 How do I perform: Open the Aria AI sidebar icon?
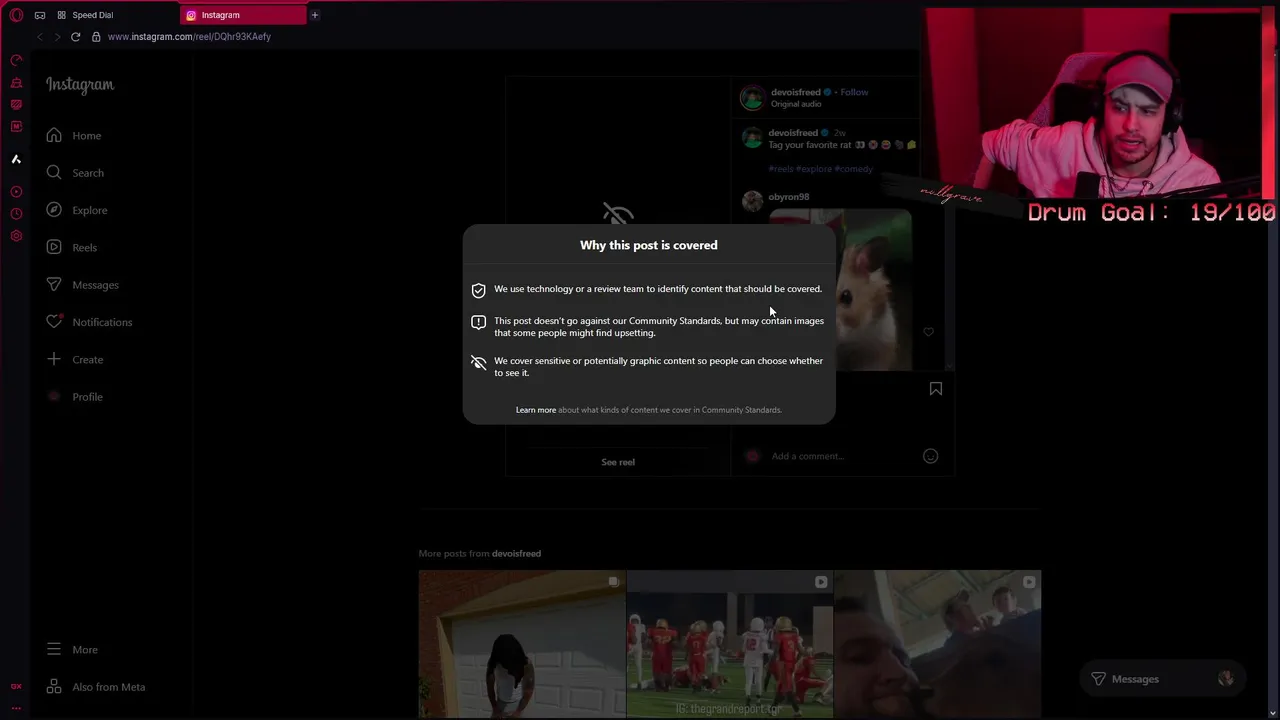coord(16,159)
